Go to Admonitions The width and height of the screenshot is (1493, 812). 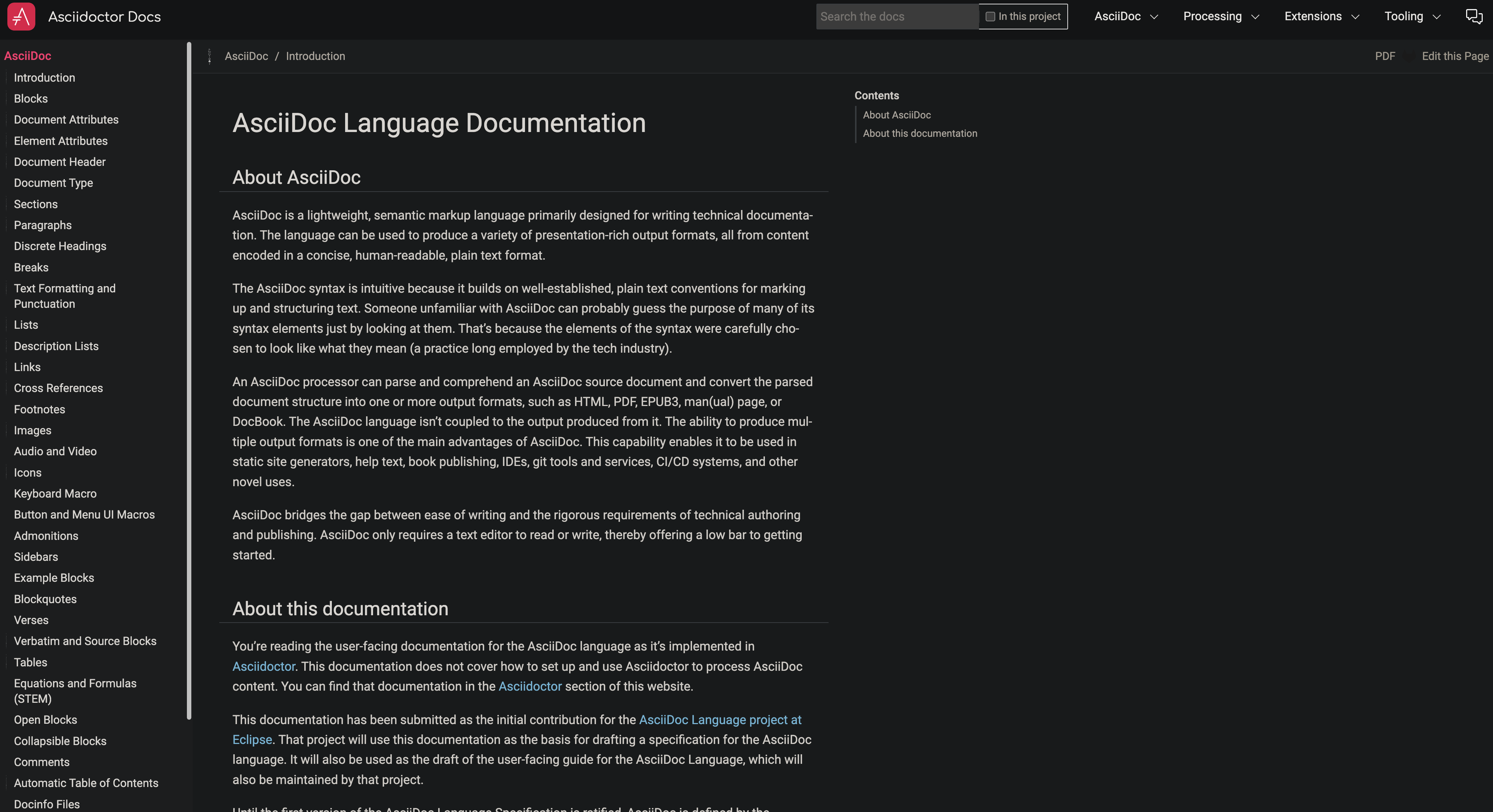pyautogui.click(x=46, y=536)
